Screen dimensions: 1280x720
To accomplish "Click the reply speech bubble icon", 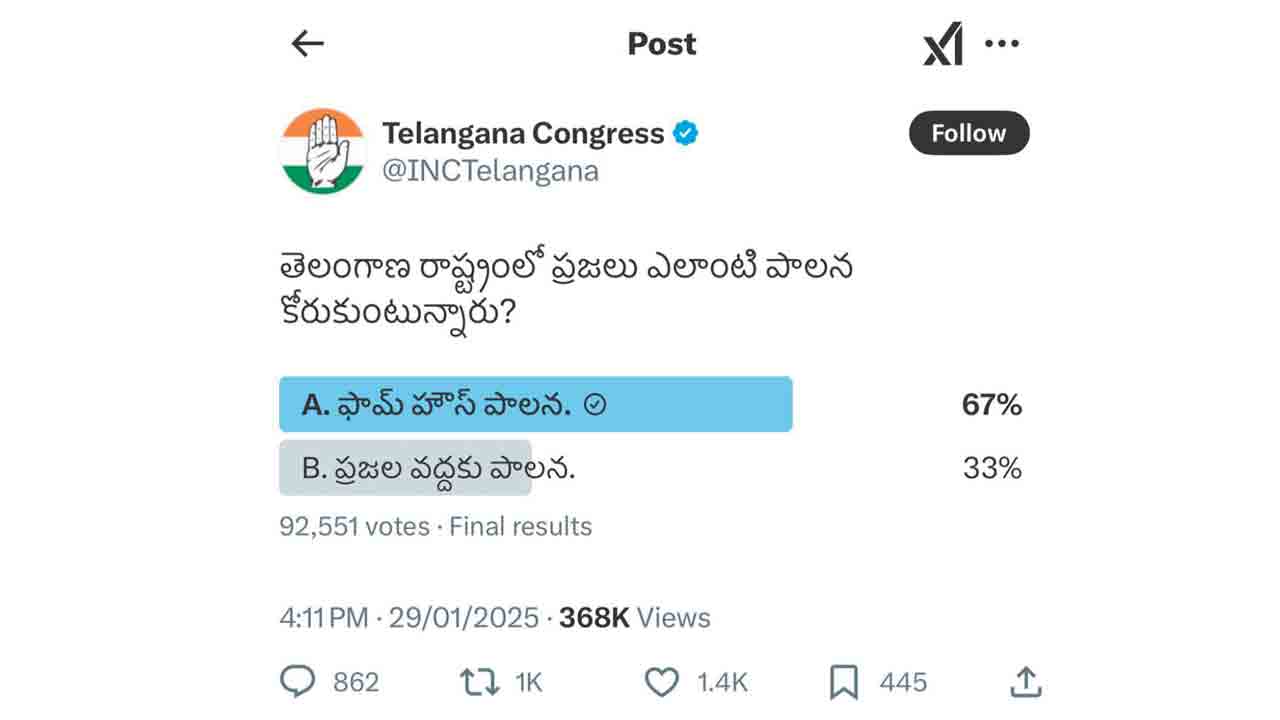I will click(x=297, y=682).
